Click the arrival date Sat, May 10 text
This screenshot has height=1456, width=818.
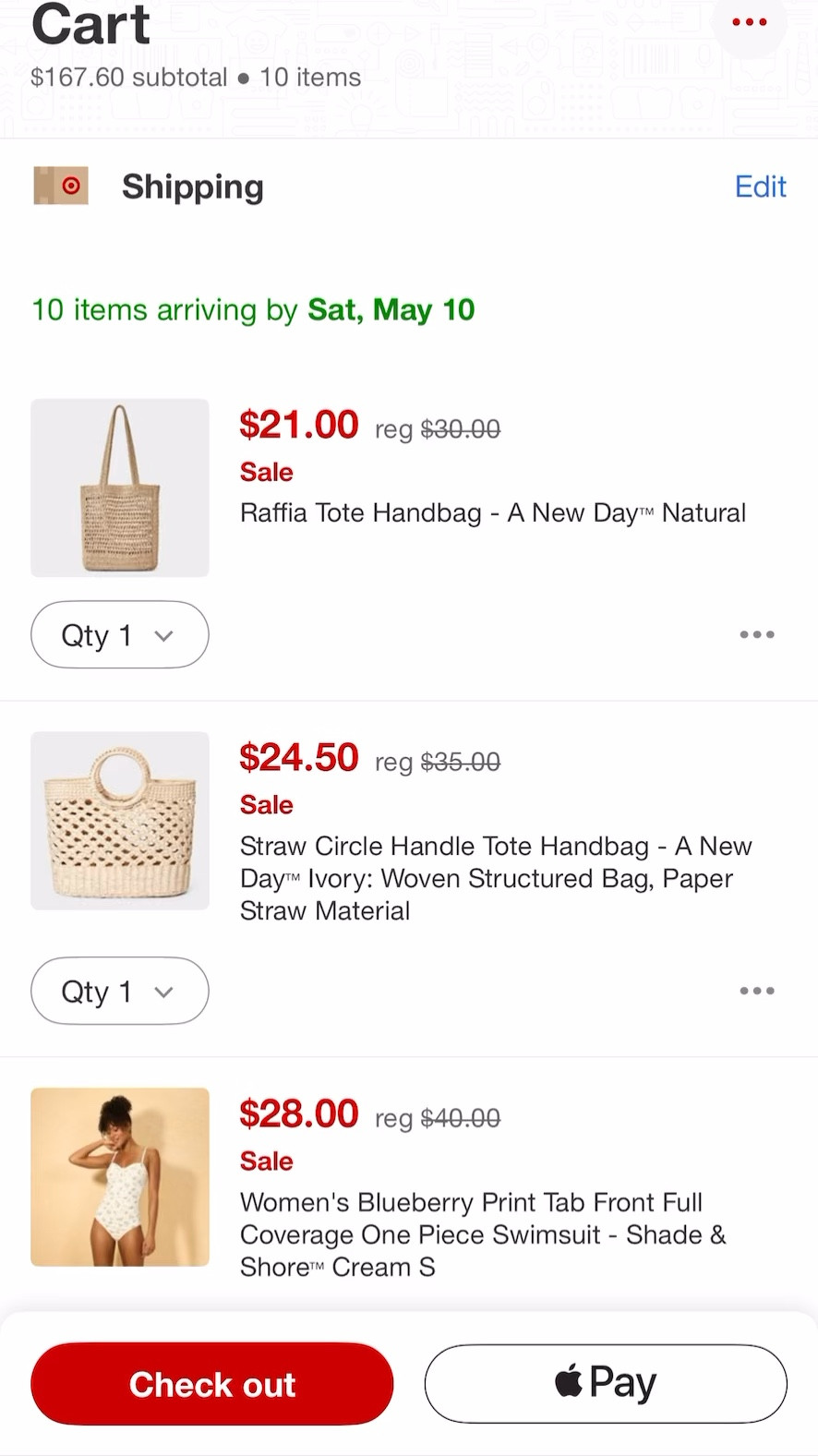click(391, 309)
